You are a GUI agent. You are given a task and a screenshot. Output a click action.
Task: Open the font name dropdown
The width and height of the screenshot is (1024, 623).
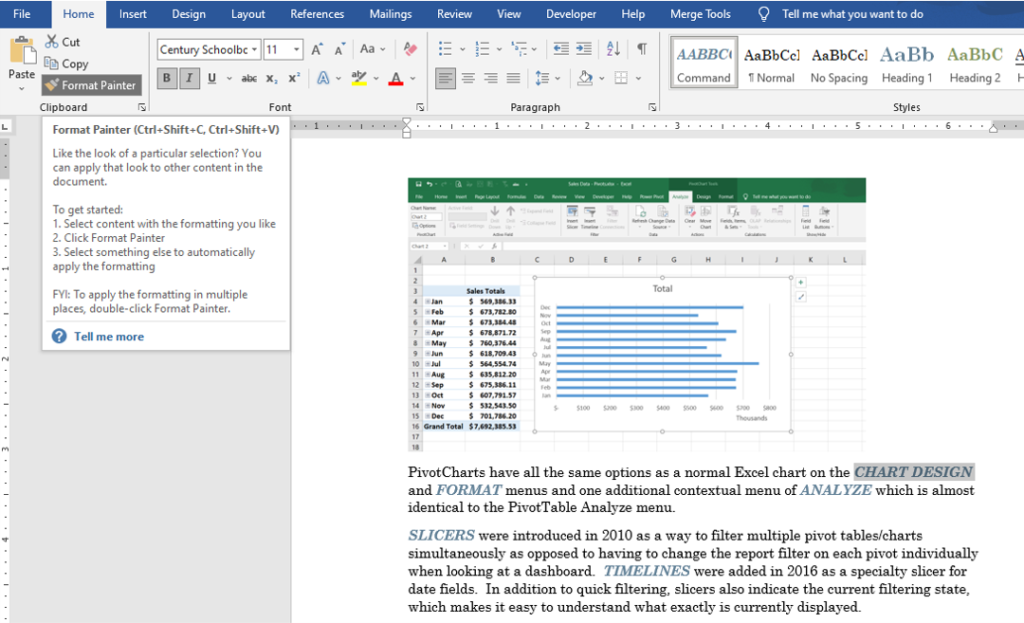coord(254,50)
